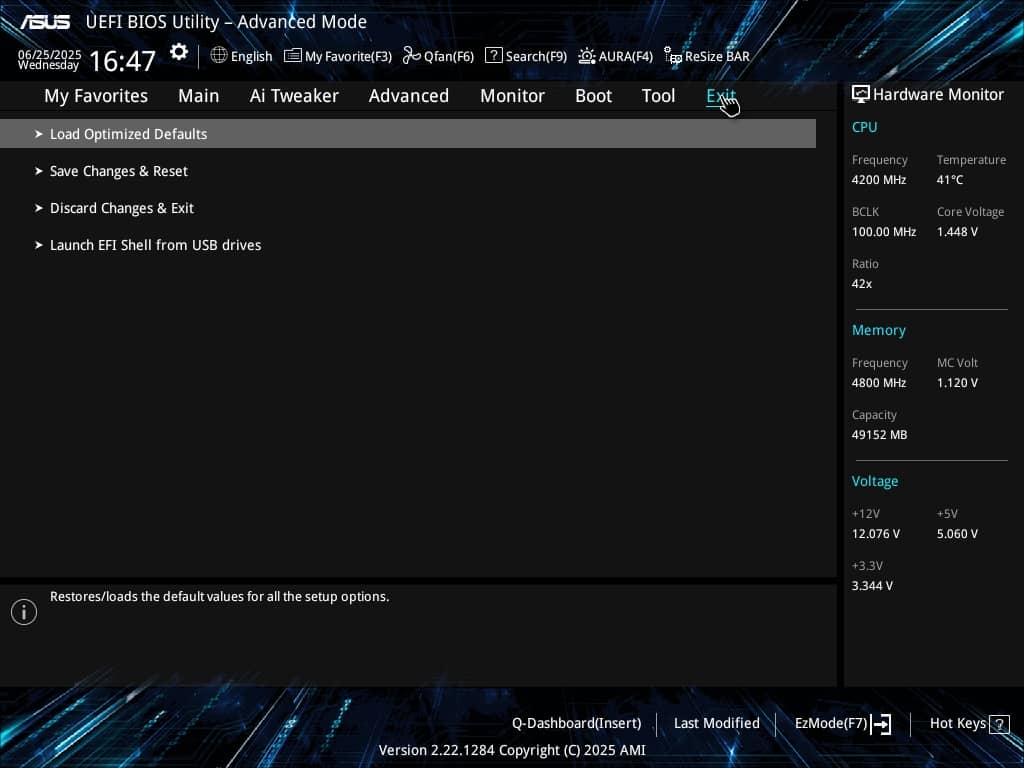
Task: Click the Memory section heading
Action: [x=878, y=330]
